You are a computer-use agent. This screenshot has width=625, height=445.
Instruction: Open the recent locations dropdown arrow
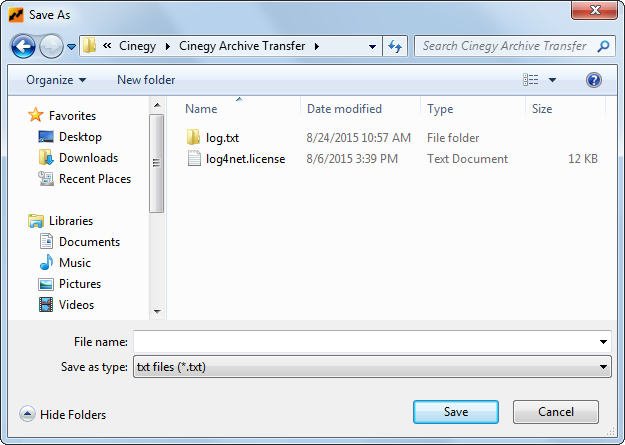[71, 47]
